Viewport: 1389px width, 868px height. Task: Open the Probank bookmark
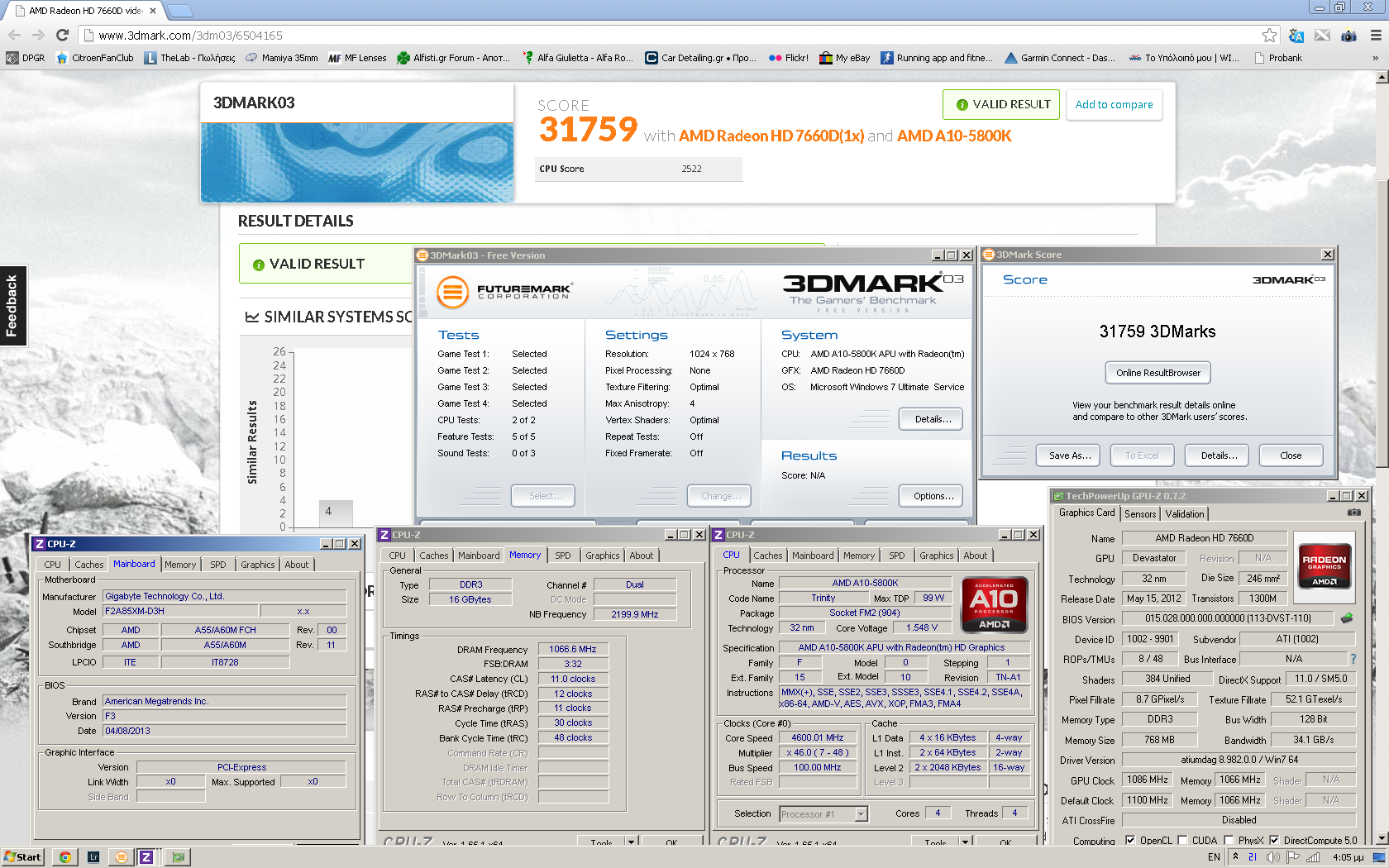1278,58
